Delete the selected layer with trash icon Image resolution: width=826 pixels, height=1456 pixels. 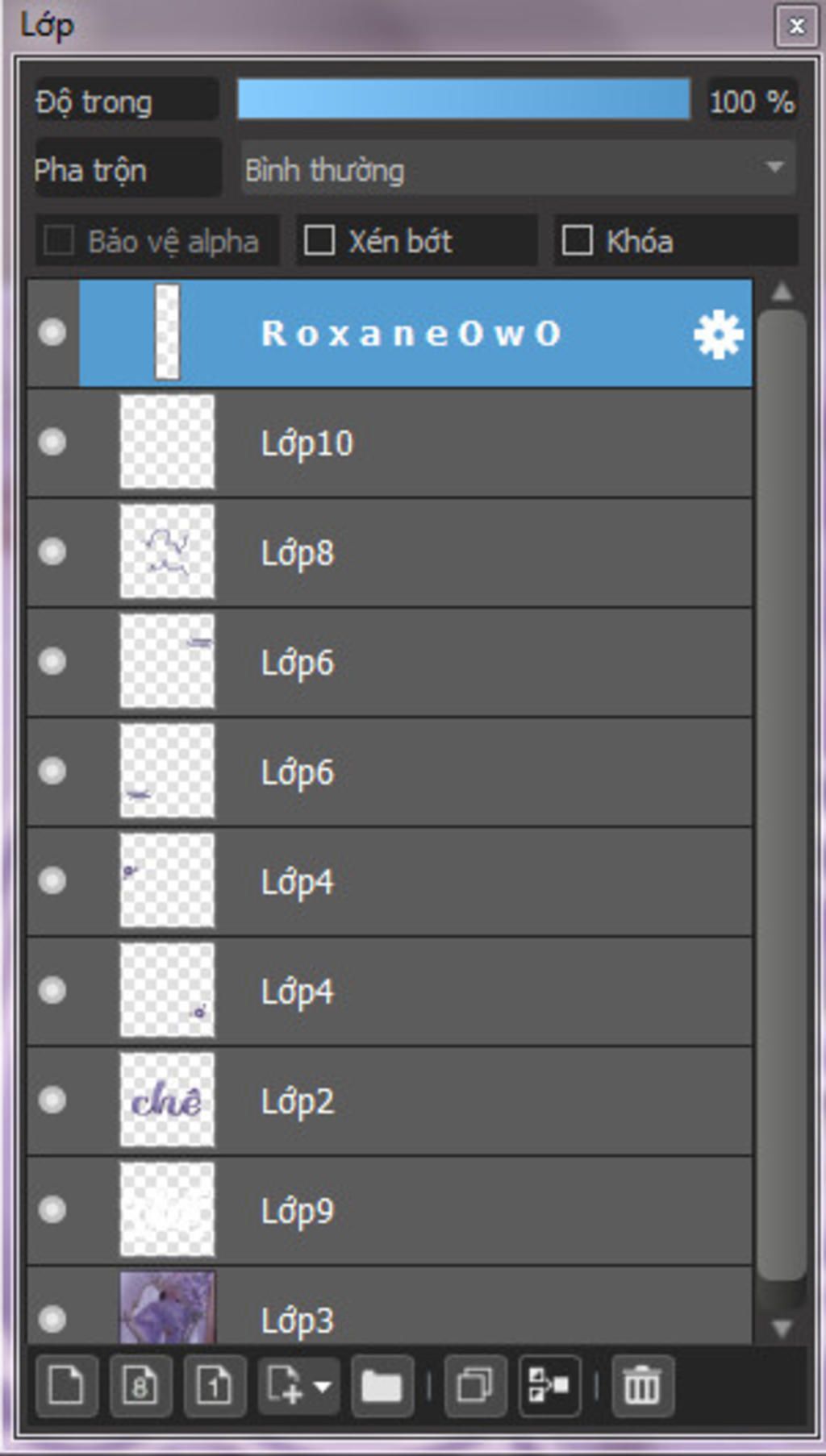click(642, 1386)
